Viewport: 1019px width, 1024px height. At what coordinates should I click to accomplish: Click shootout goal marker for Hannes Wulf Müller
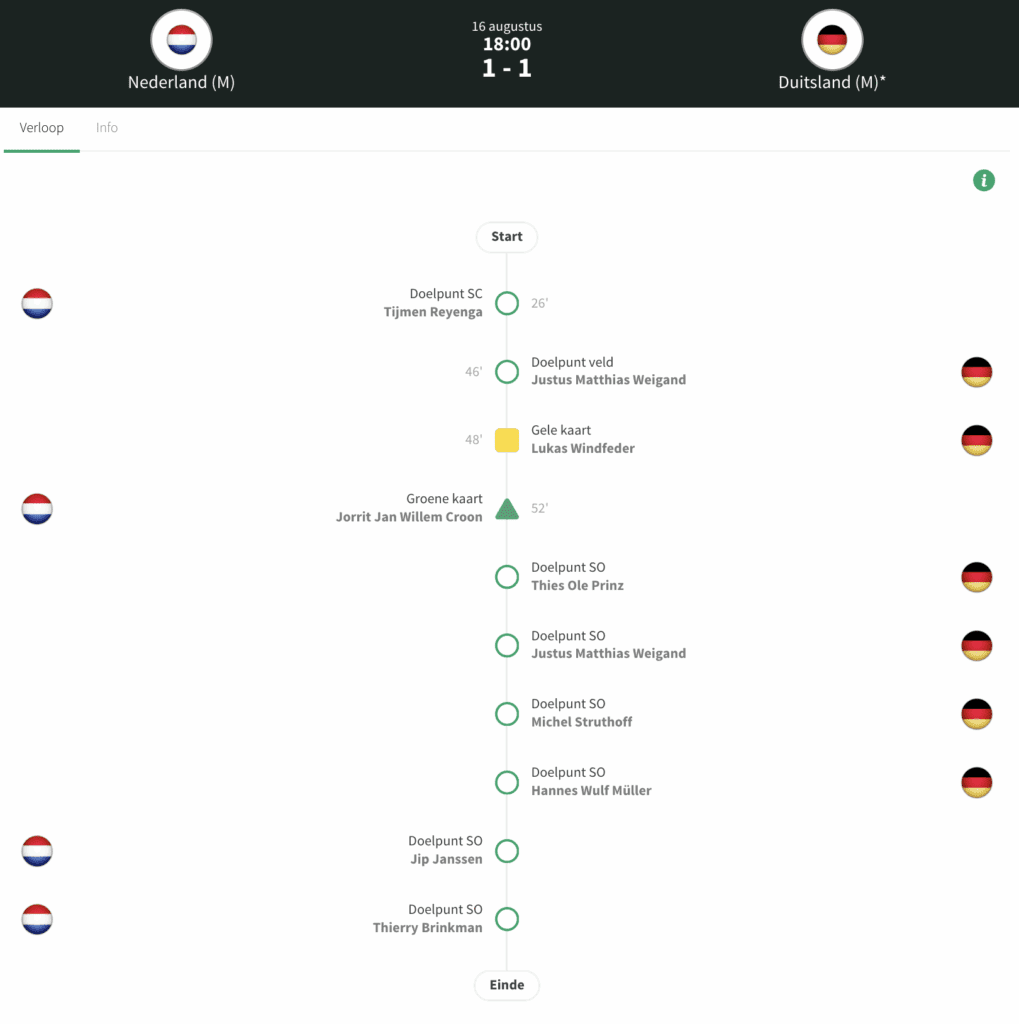[507, 782]
